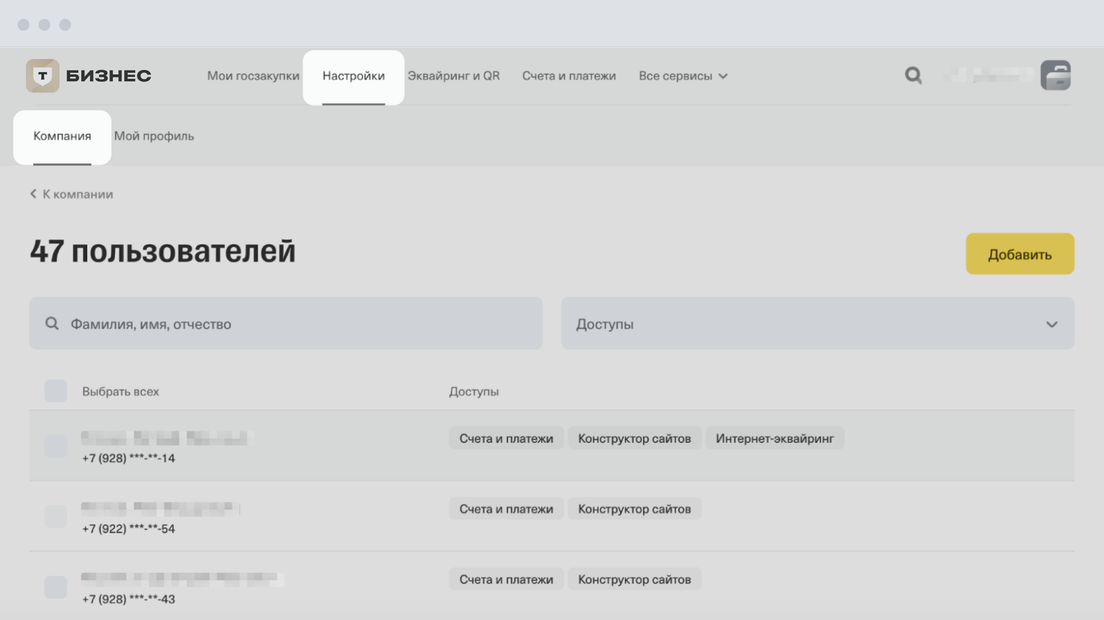Select checkbox for user ending in 43

click(56, 587)
